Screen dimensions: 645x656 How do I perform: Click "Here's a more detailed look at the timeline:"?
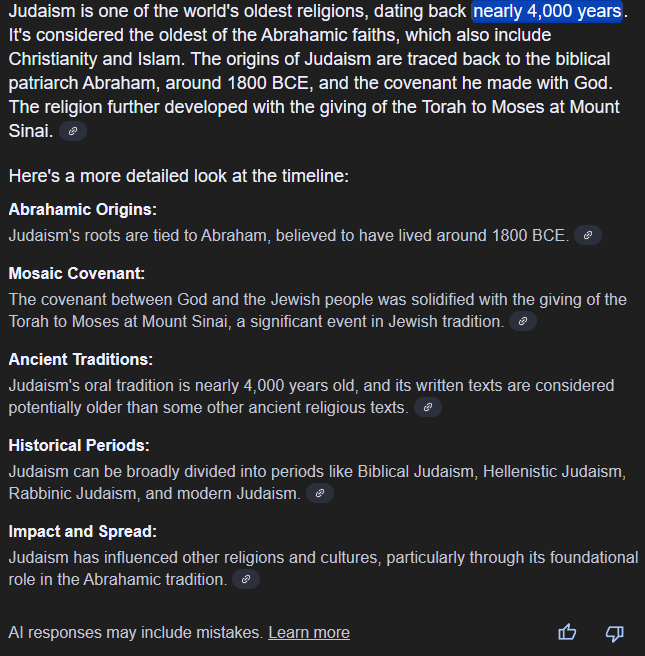[x=179, y=176]
